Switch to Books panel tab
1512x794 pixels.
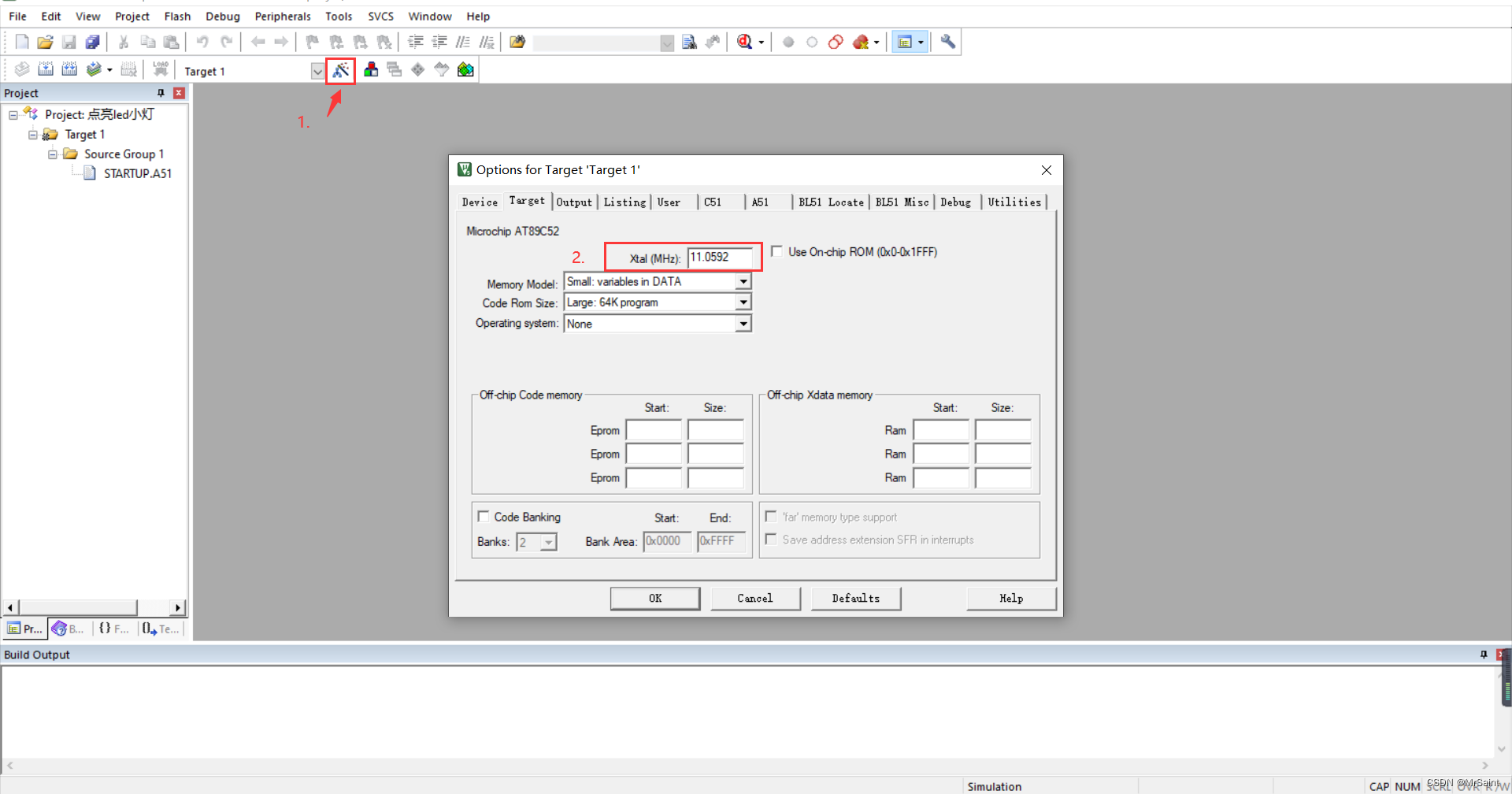pyautogui.click(x=69, y=629)
